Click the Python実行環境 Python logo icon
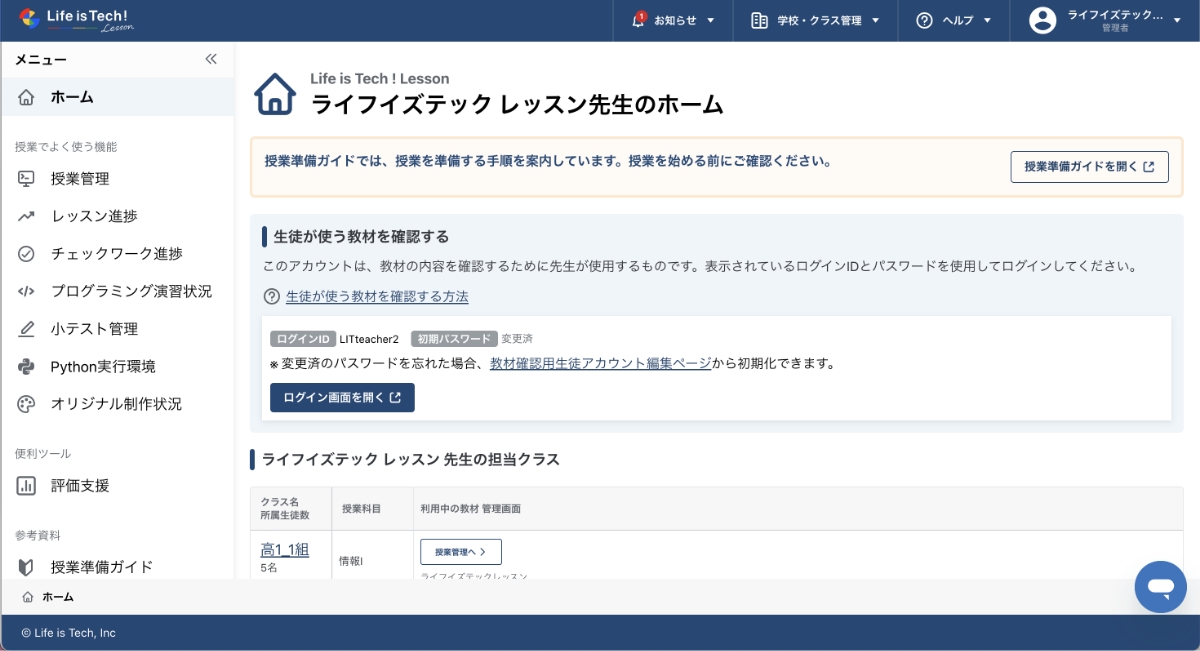 tap(27, 367)
